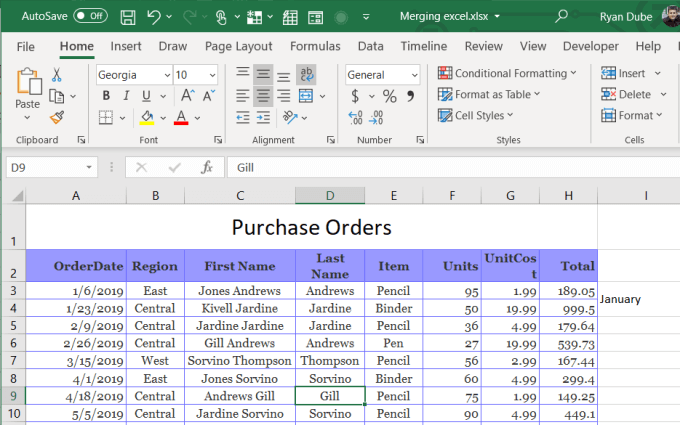Screen dimensions: 680x425
Task: Click the Save icon in title bar
Action: (x=128, y=17)
